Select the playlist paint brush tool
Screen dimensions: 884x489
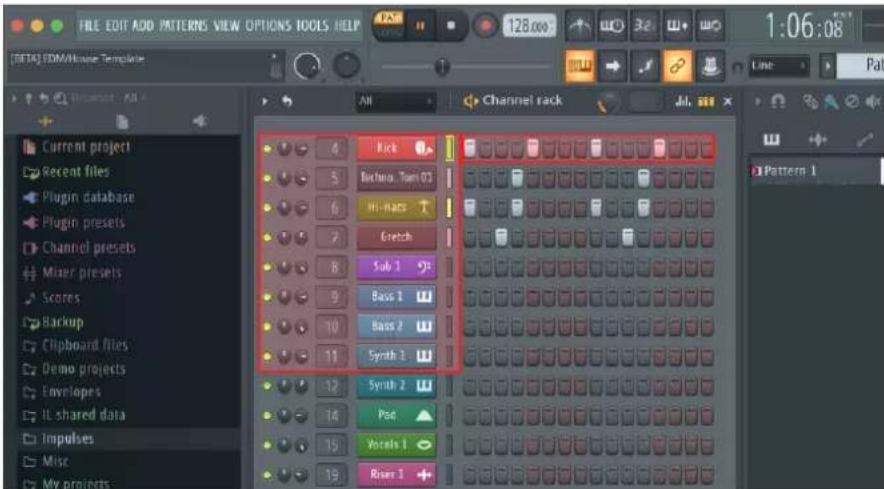[x=832, y=102]
